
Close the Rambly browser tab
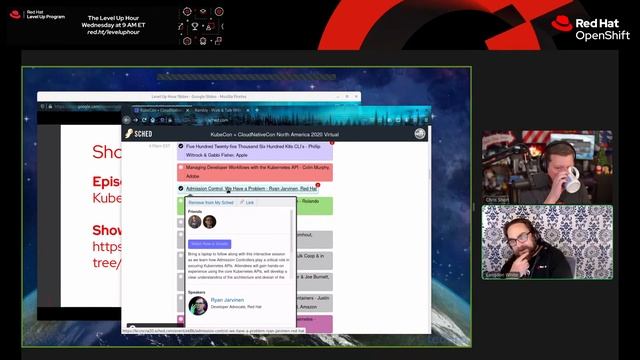[247, 110]
